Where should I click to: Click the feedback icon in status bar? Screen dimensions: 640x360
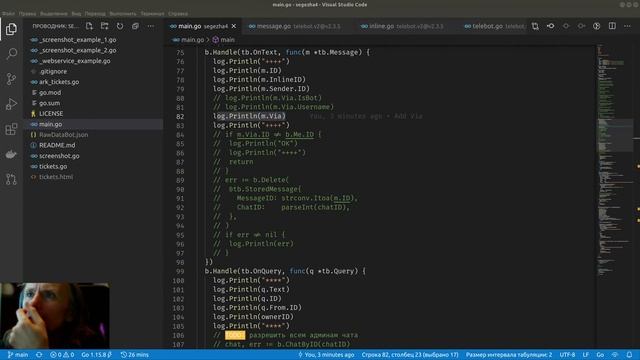point(615,355)
